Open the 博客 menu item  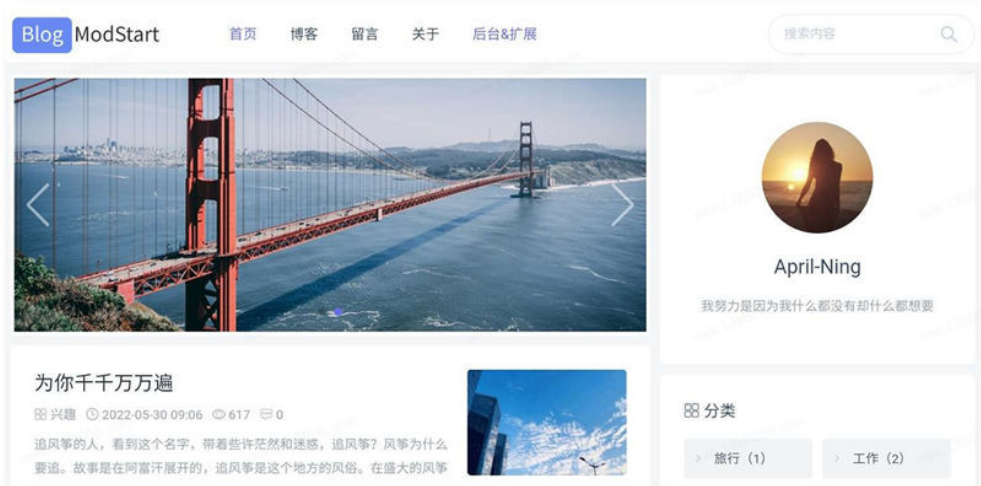303,34
